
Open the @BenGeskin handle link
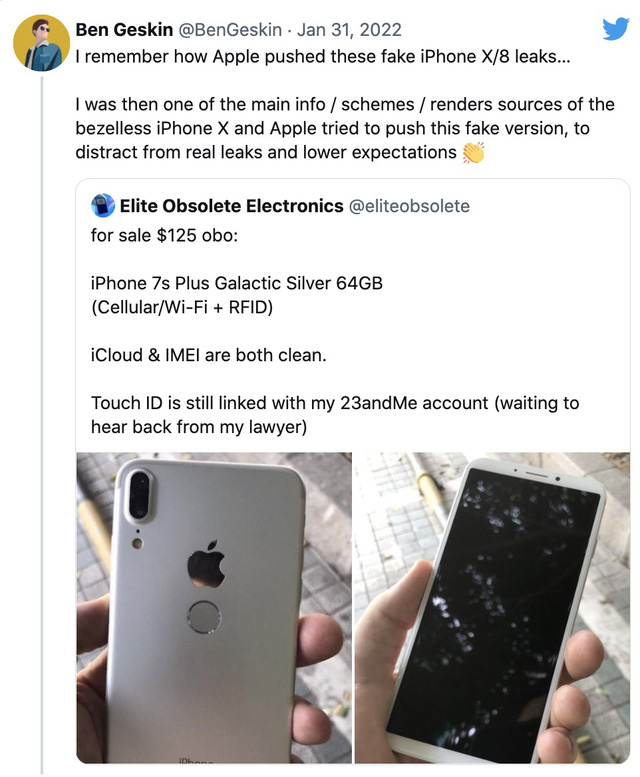point(230,30)
